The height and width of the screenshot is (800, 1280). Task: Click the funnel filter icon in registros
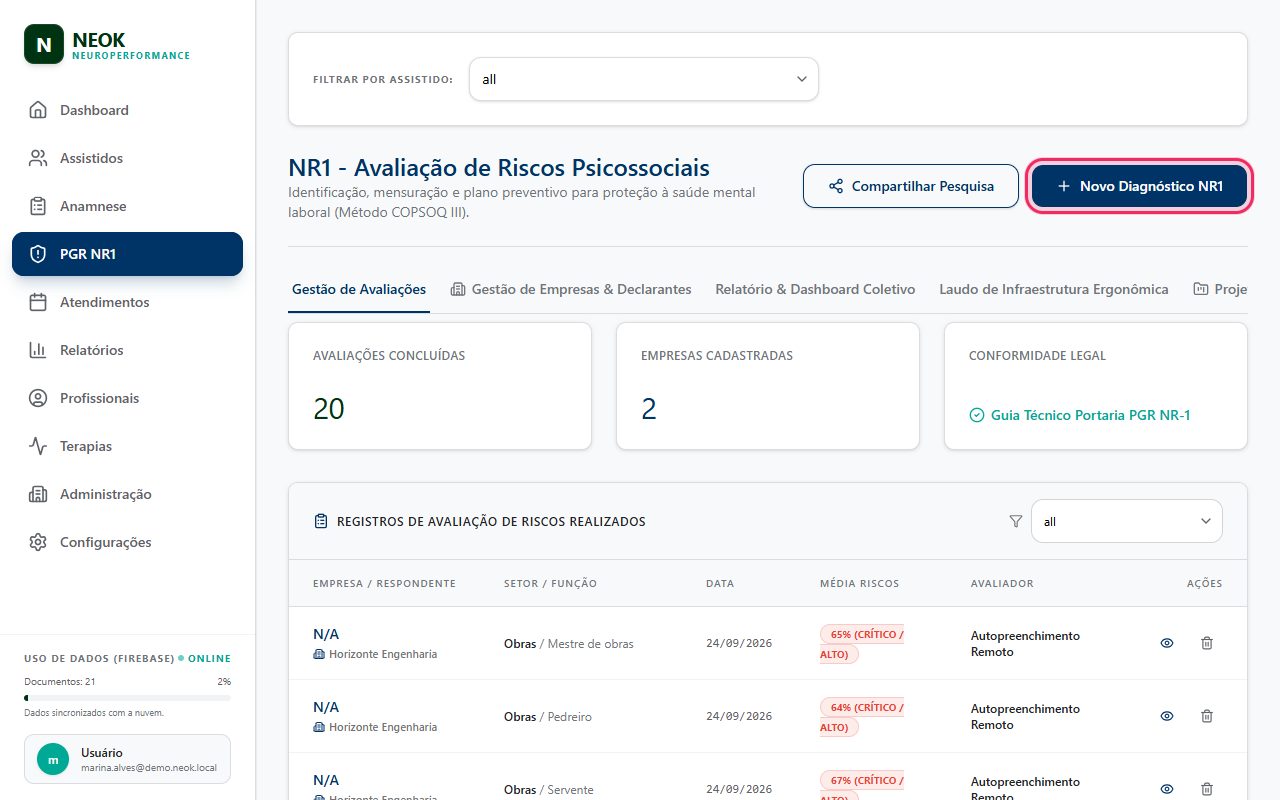click(1016, 521)
